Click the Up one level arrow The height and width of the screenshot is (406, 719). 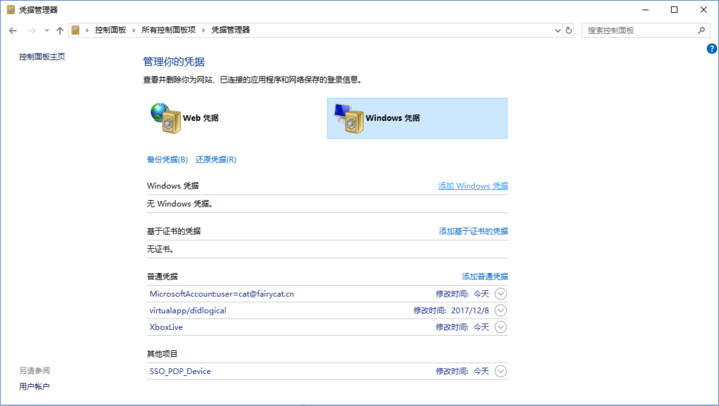click(x=60, y=31)
